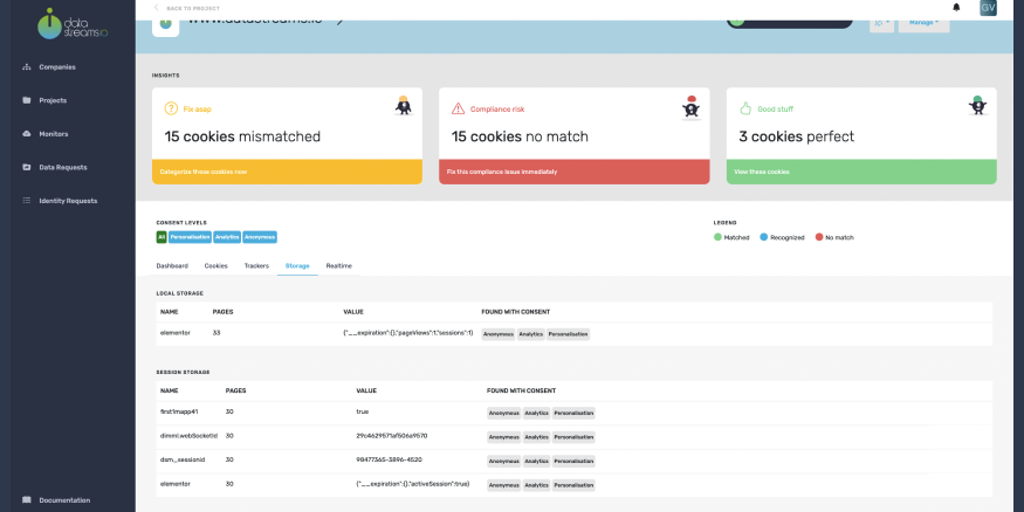Image resolution: width=1024 pixels, height=512 pixels.
Task: Open Monitors in the sidebar
Action: (x=53, y=134)
